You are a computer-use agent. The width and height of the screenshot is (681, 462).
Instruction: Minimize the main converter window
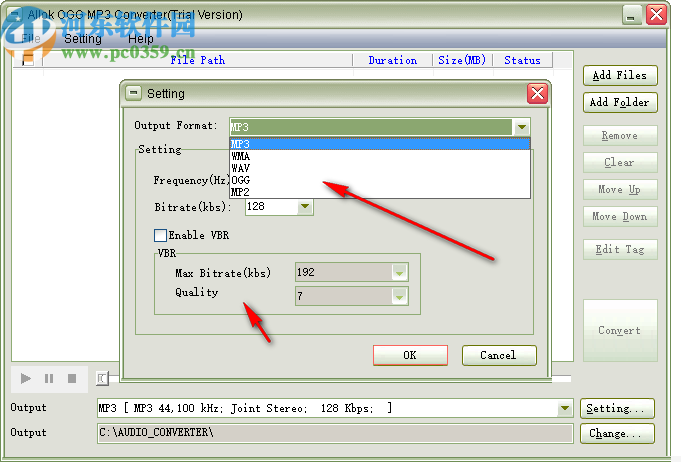pos(631,15)
